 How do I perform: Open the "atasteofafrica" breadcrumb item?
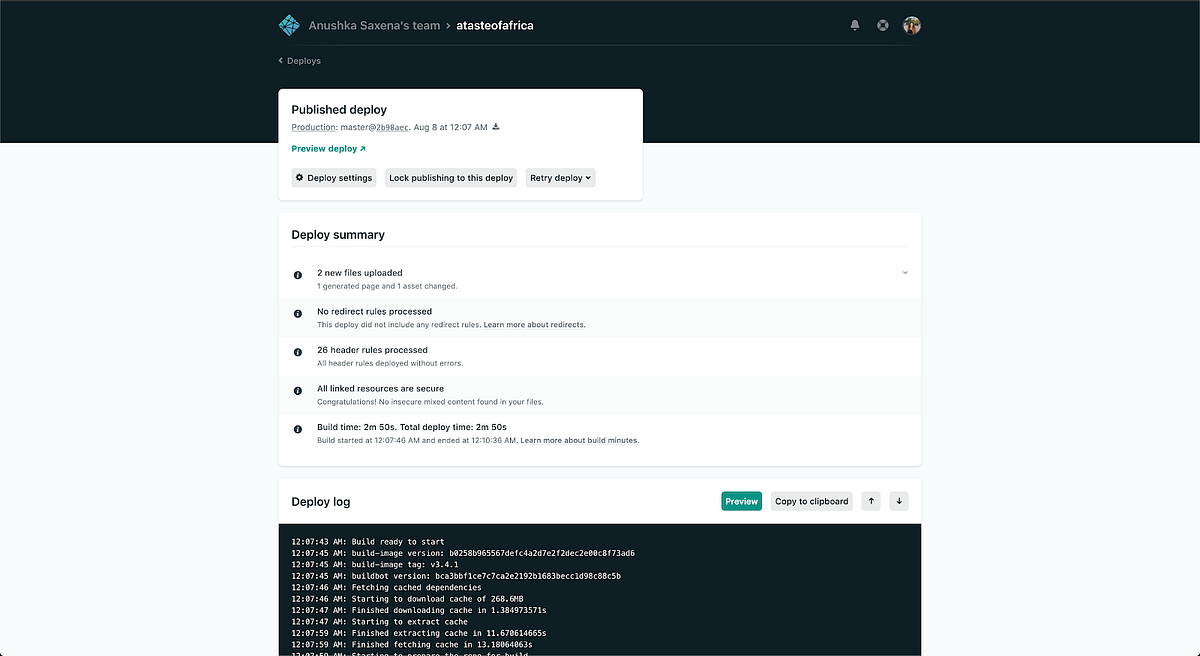tap(495, 25)
